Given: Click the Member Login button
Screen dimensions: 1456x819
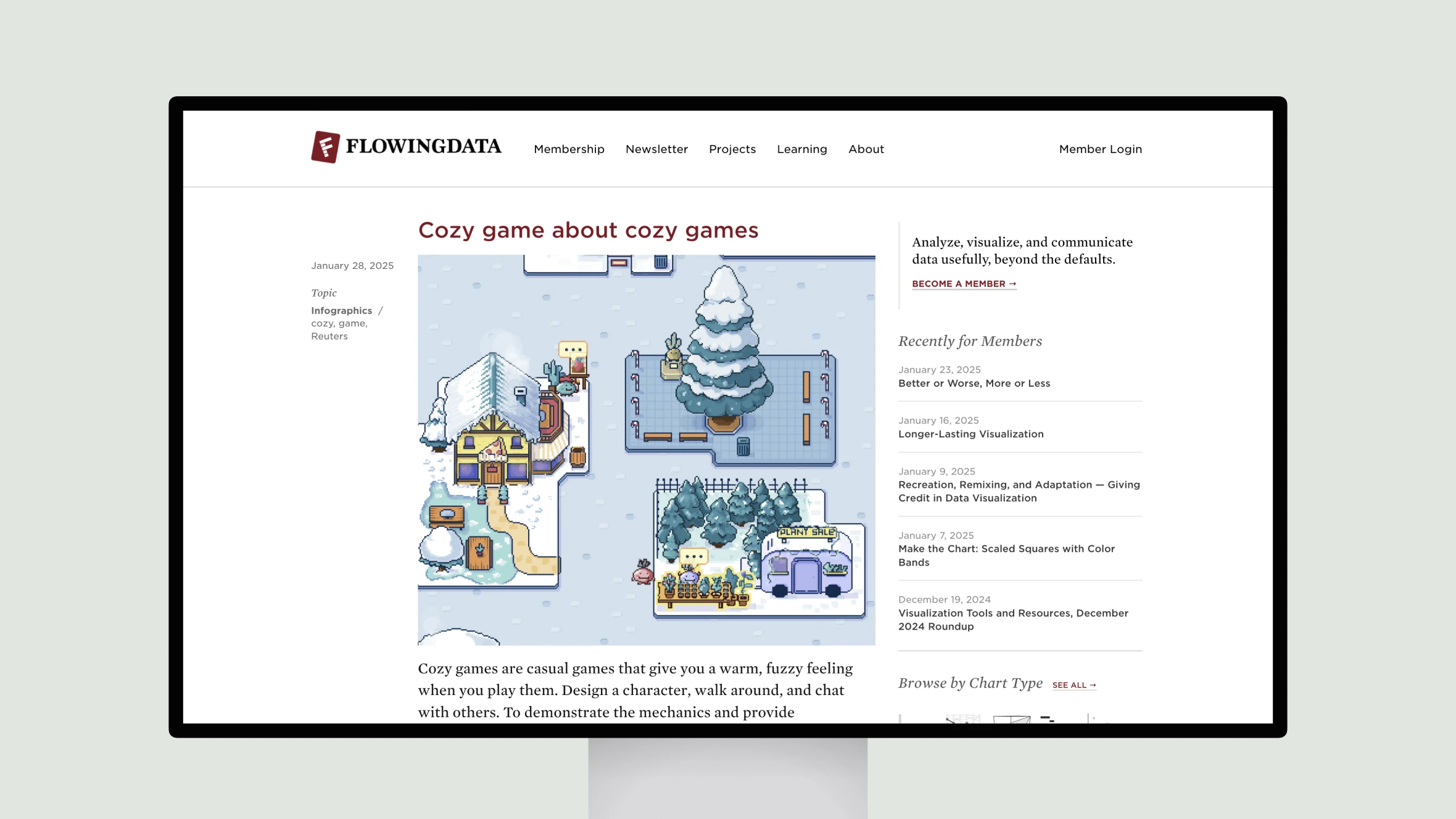Looking at the screenshot, I should pos(1101,148).
